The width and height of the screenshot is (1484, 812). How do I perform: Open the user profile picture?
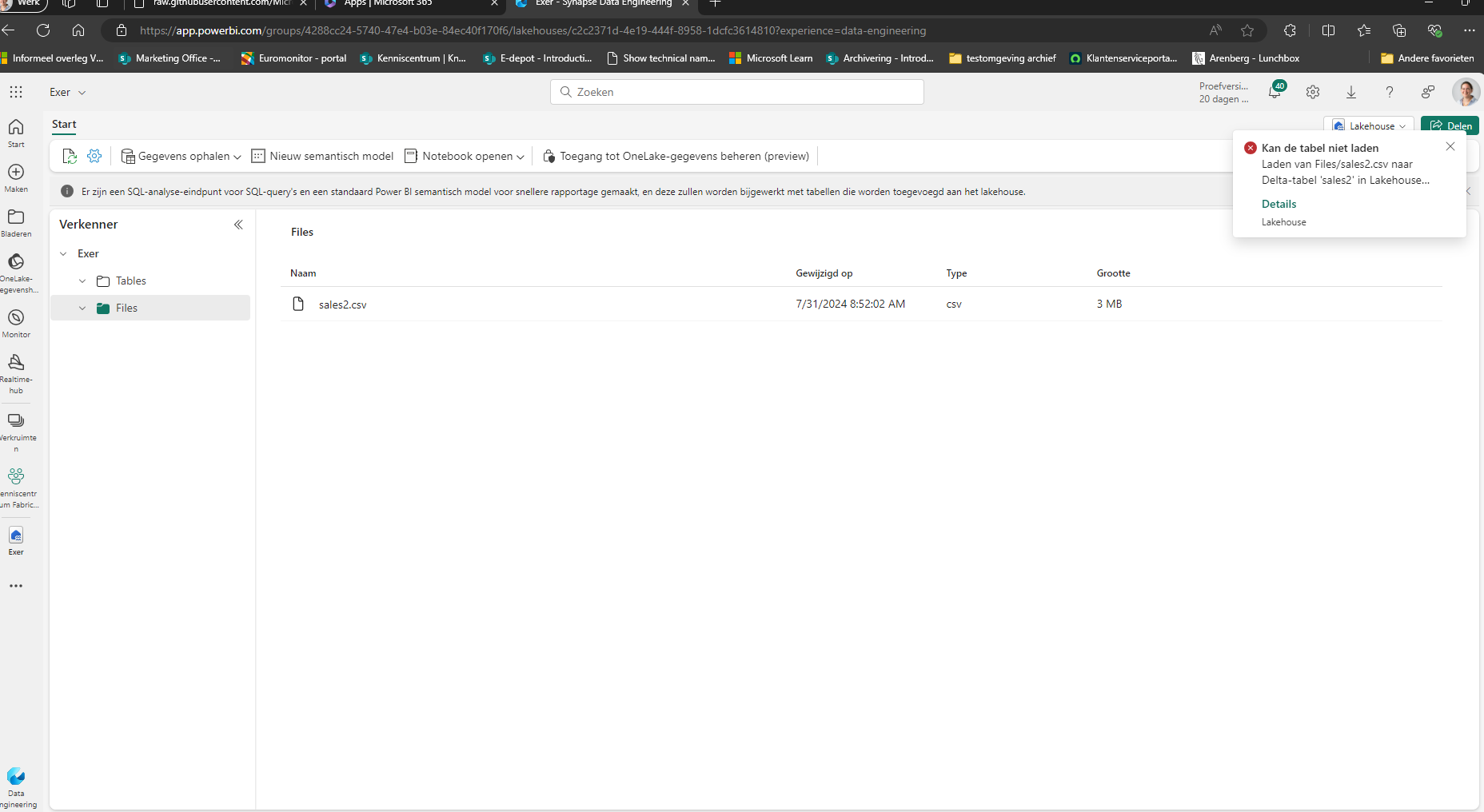pyautogui.click(x=1466, y=92)
